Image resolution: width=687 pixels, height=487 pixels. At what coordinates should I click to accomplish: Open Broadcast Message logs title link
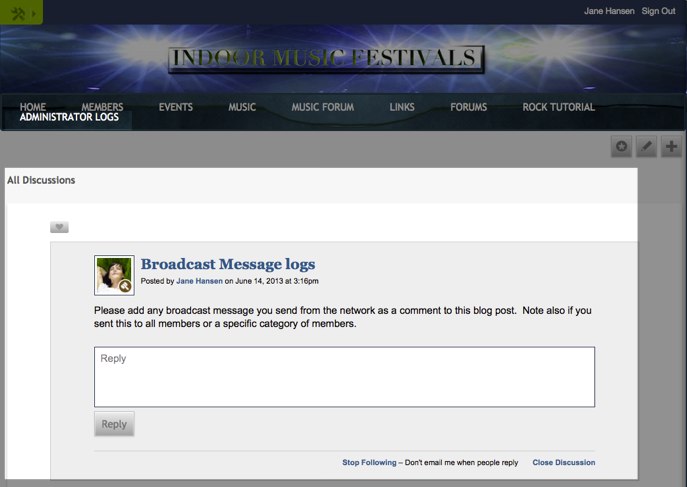[x=228, y=264]
